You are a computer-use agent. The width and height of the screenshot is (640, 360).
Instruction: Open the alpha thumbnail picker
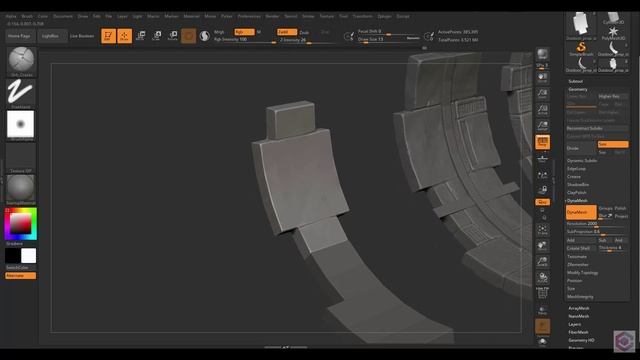click(x=20, y=125)
